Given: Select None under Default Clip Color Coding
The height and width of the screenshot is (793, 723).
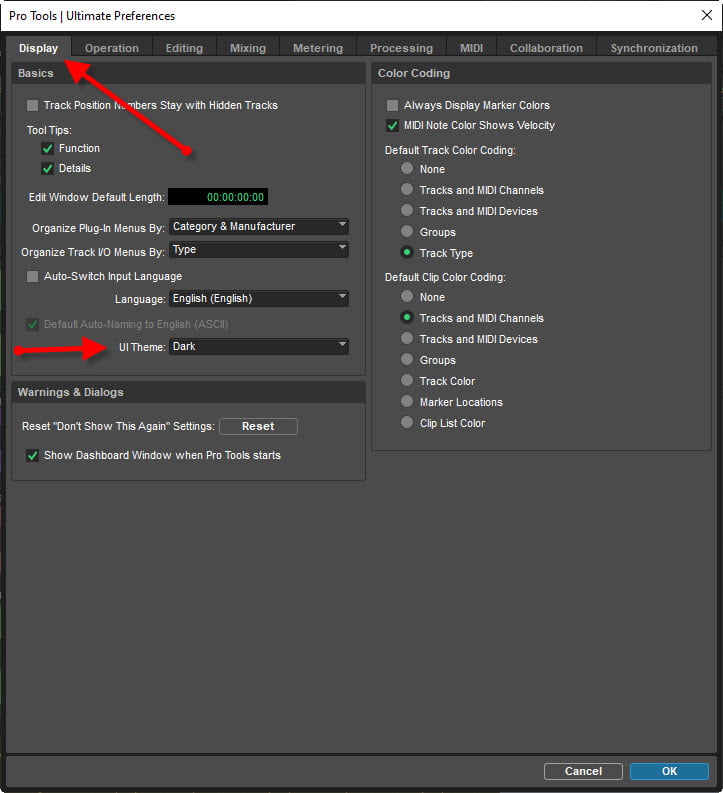Looking at the screenshot, I should click(x=407, y=296).
